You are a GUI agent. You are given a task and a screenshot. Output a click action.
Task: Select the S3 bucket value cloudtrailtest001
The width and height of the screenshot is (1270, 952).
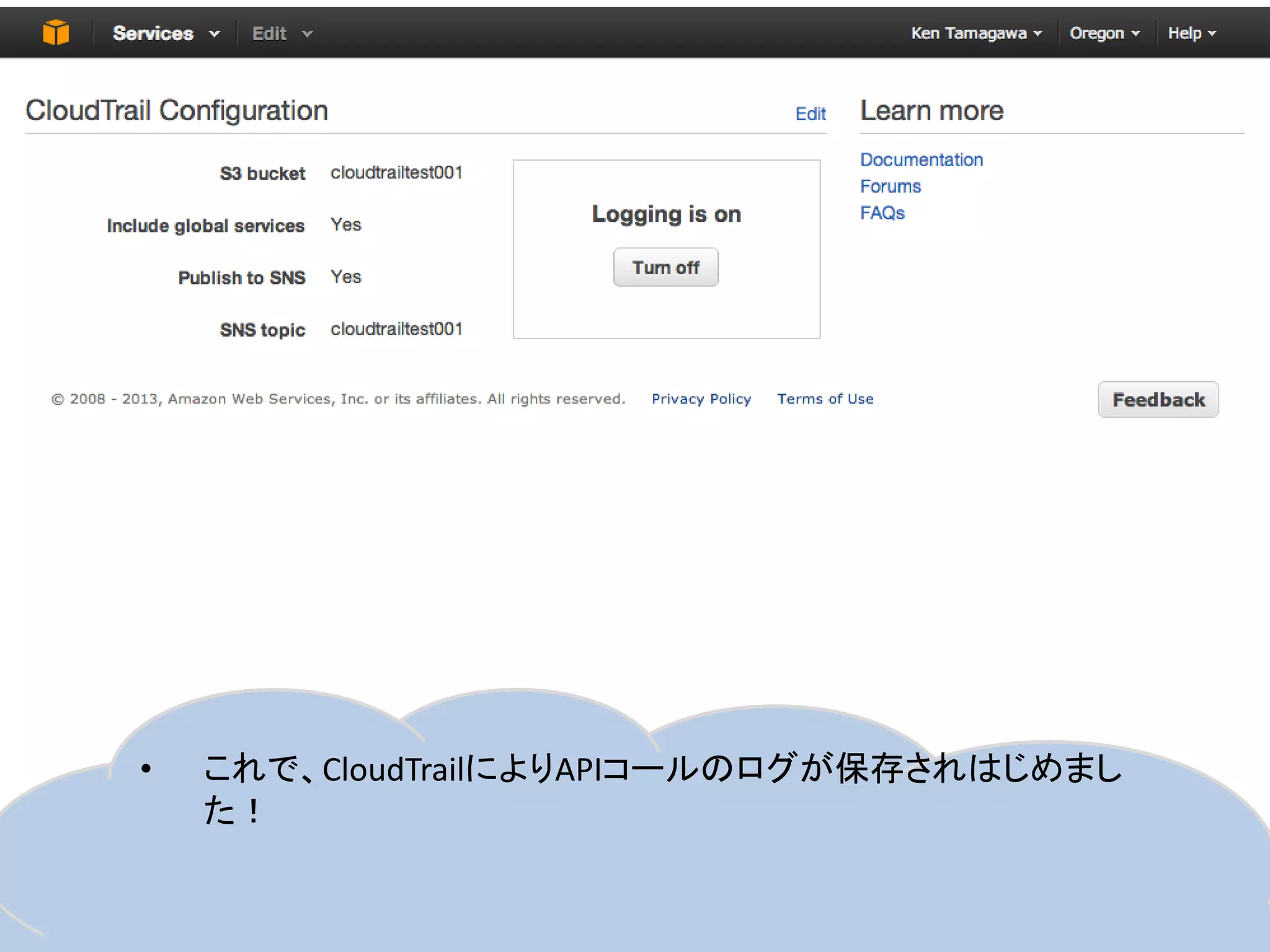pyautogui.click(x=397, y=172)
